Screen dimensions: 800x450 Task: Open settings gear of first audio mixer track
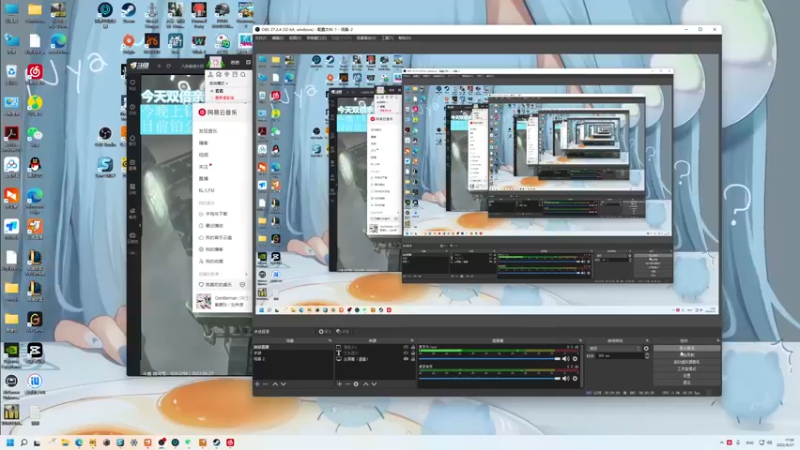[x=575, y=359]
